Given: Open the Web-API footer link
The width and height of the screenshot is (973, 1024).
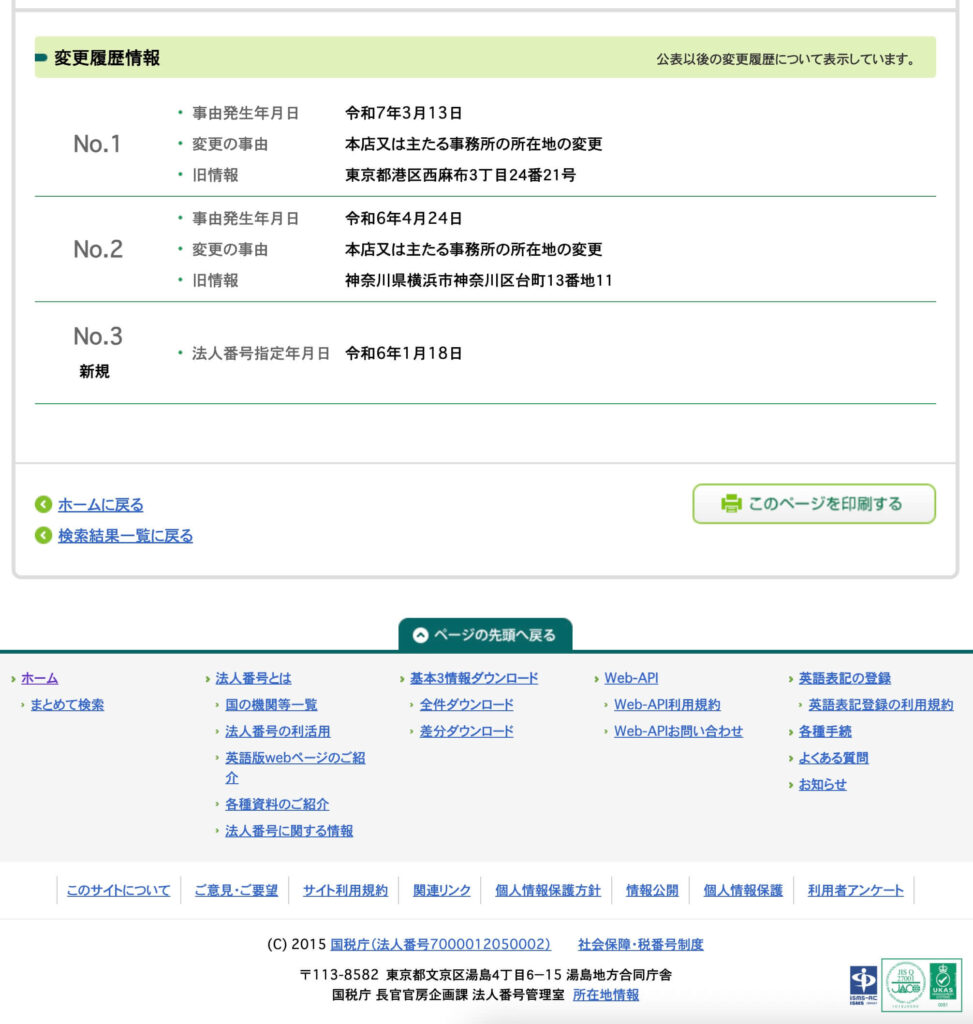Looking at the screenshot, I should (x=631, y=679).
